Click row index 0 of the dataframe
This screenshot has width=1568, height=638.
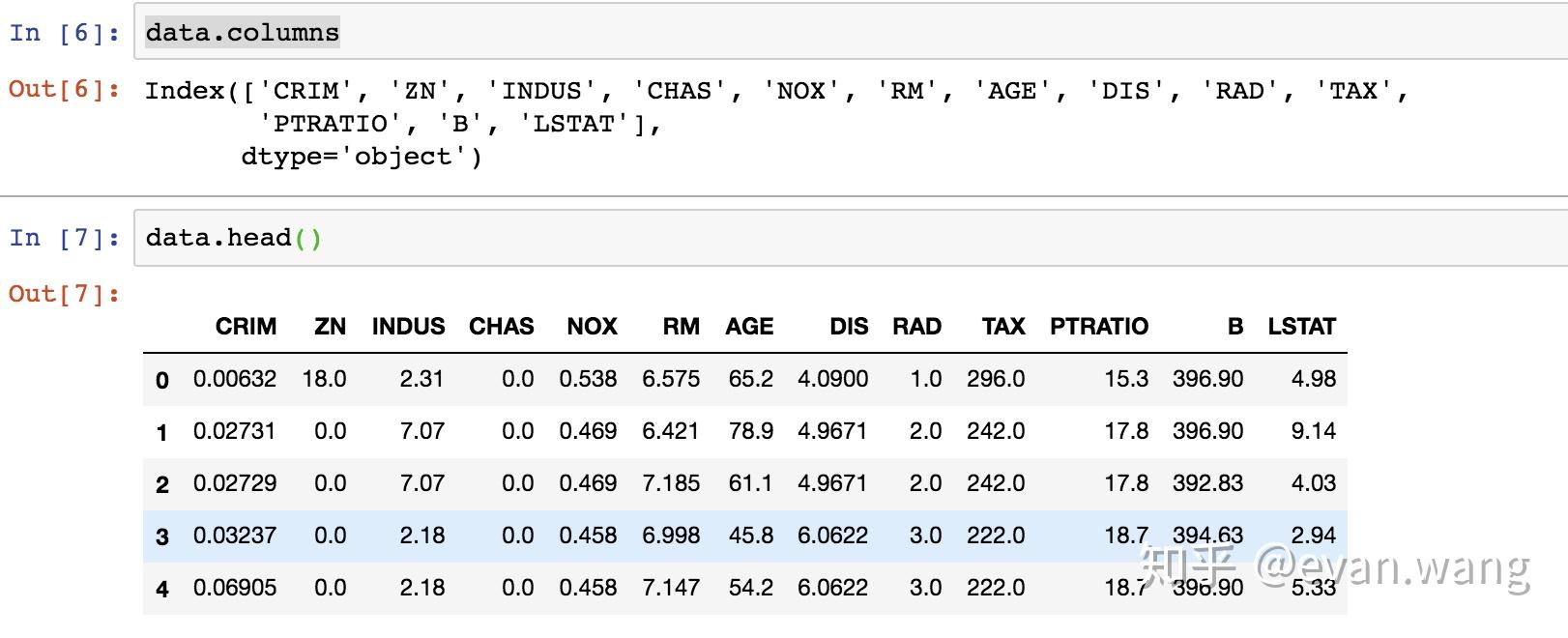tap(162, 380)
